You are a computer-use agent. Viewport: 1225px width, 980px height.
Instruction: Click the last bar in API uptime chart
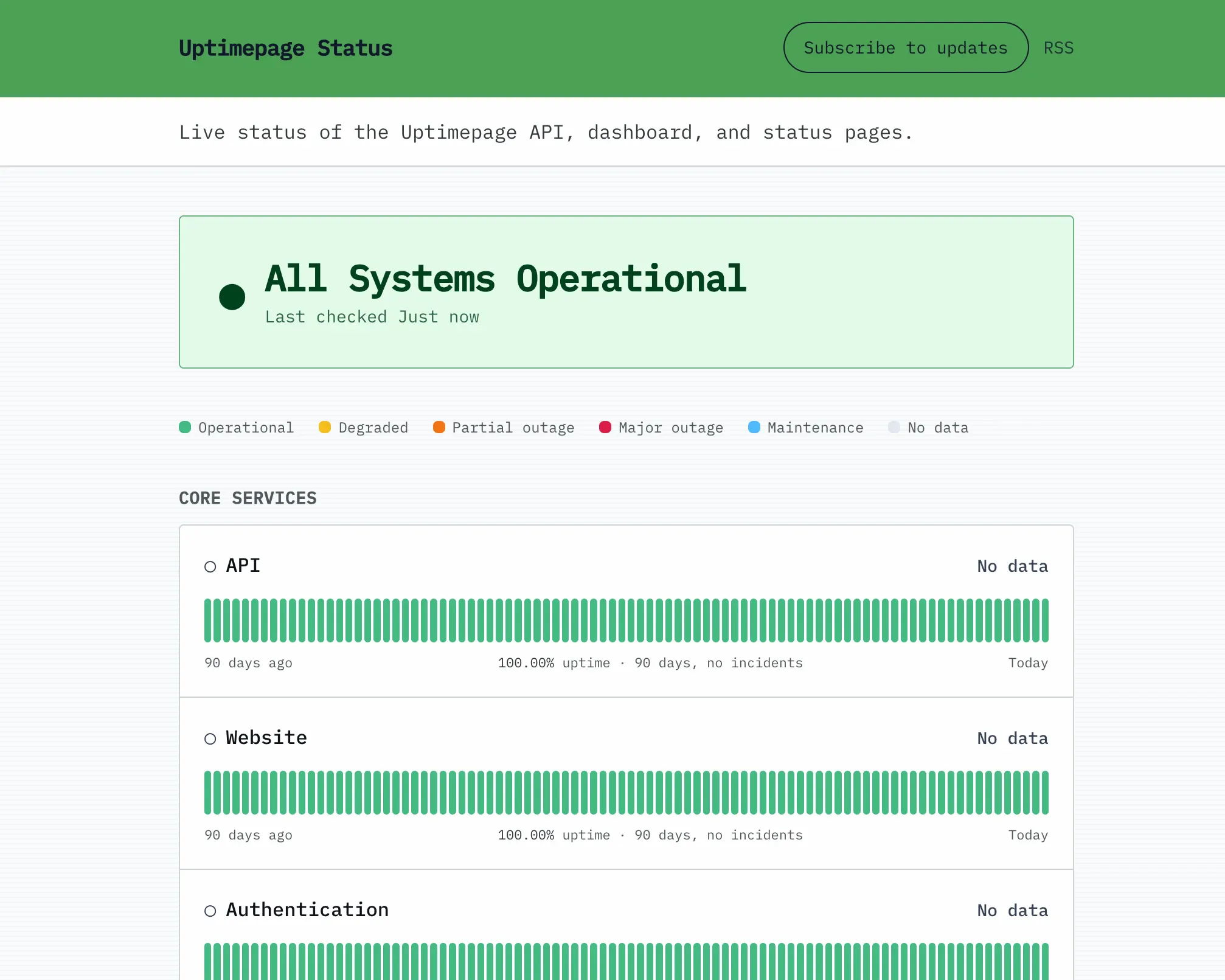pyautogui.click(x=1045, y=620)
